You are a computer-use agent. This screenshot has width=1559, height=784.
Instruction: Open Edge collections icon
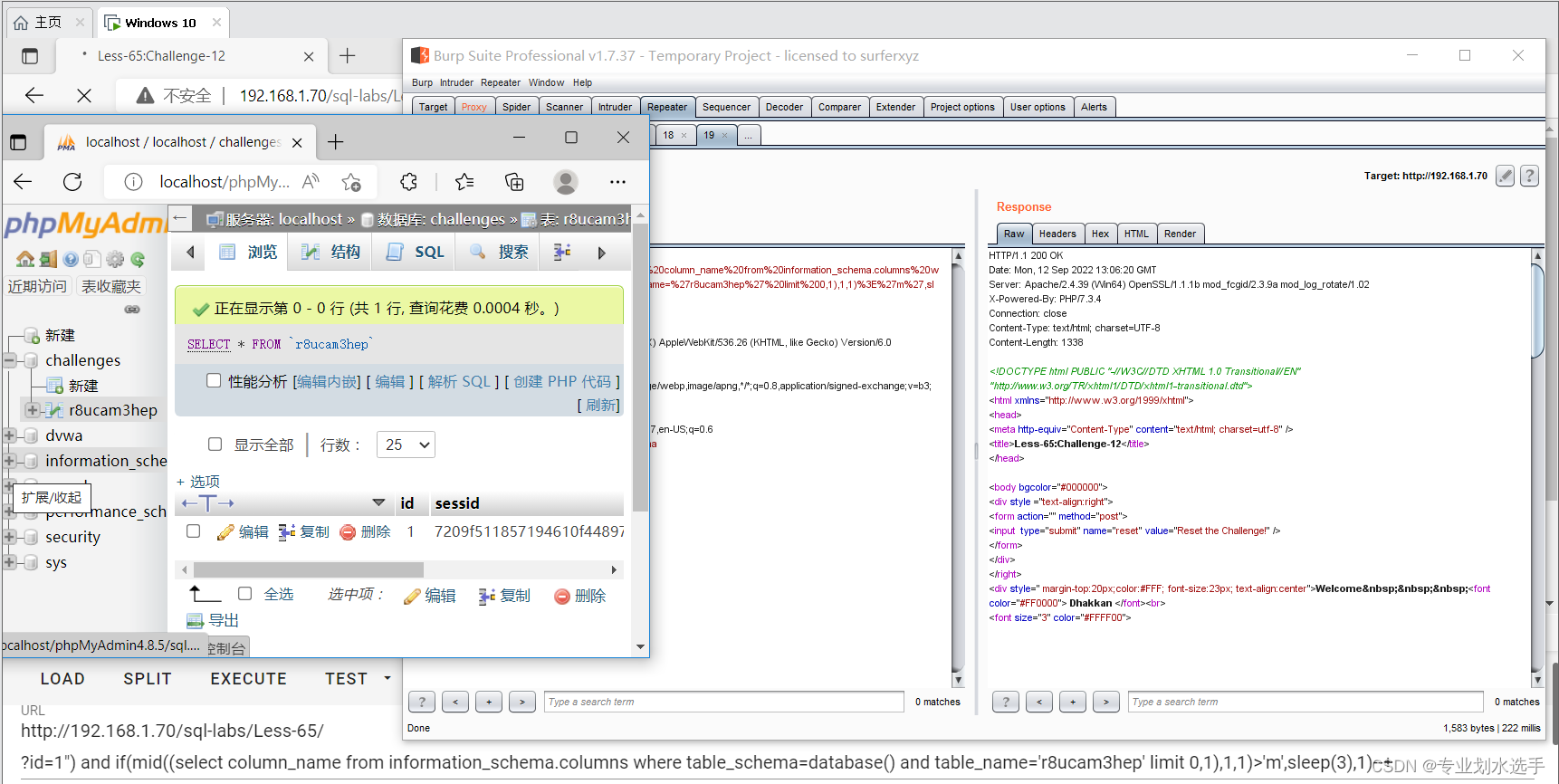514,182
